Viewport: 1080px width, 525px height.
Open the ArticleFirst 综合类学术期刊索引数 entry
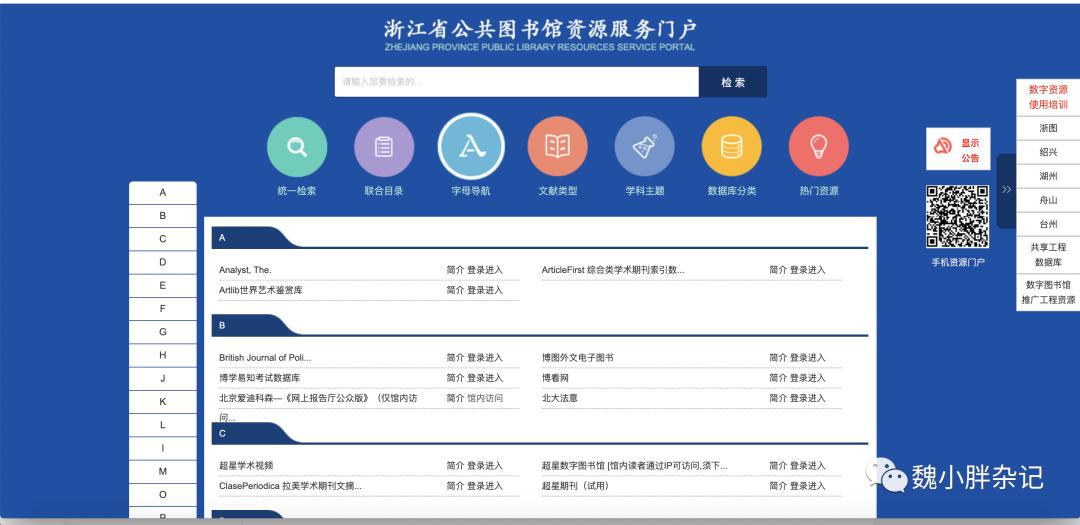613,270
